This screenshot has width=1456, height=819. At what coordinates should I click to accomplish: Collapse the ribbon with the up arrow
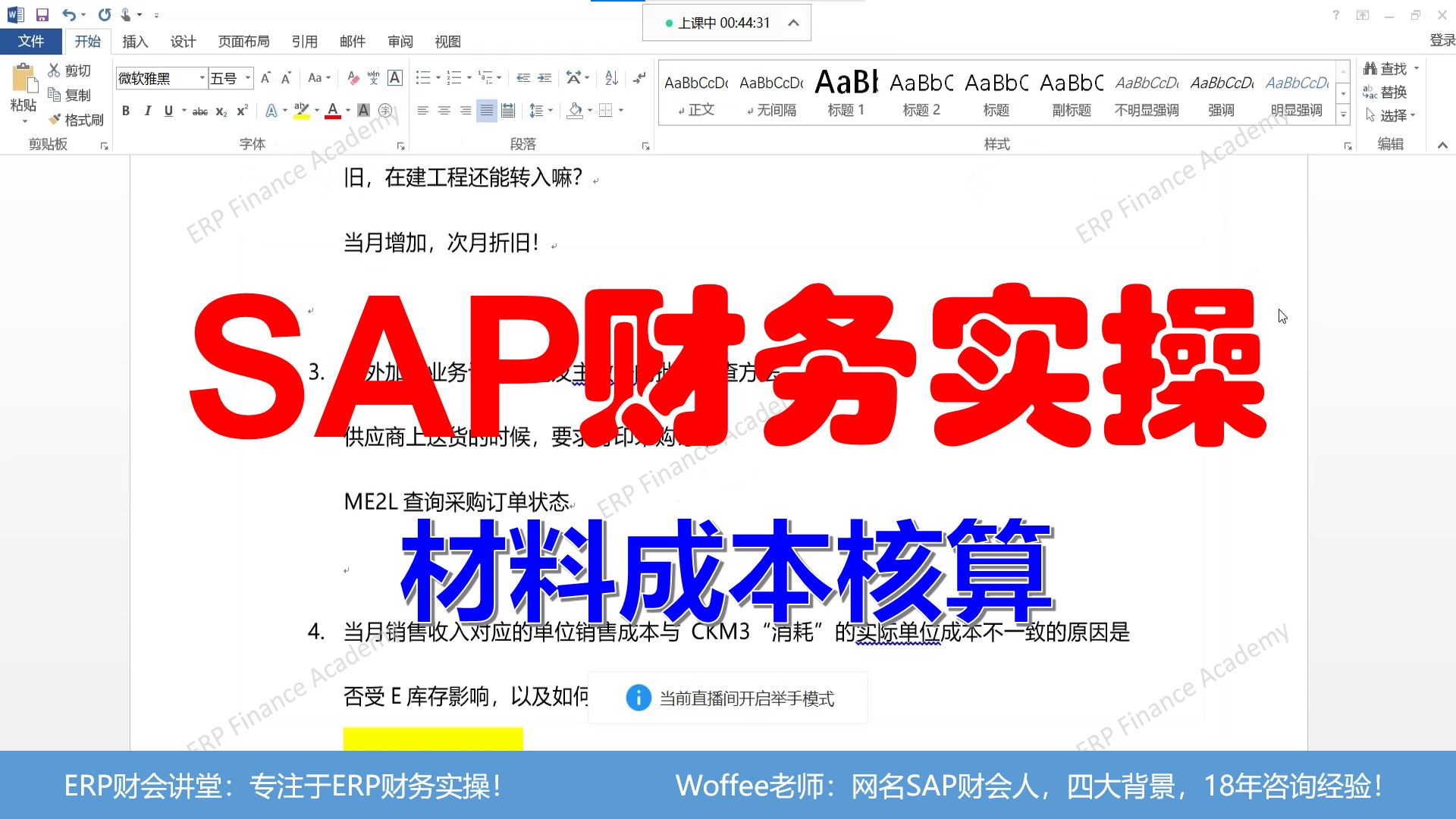coord(1442,145)
